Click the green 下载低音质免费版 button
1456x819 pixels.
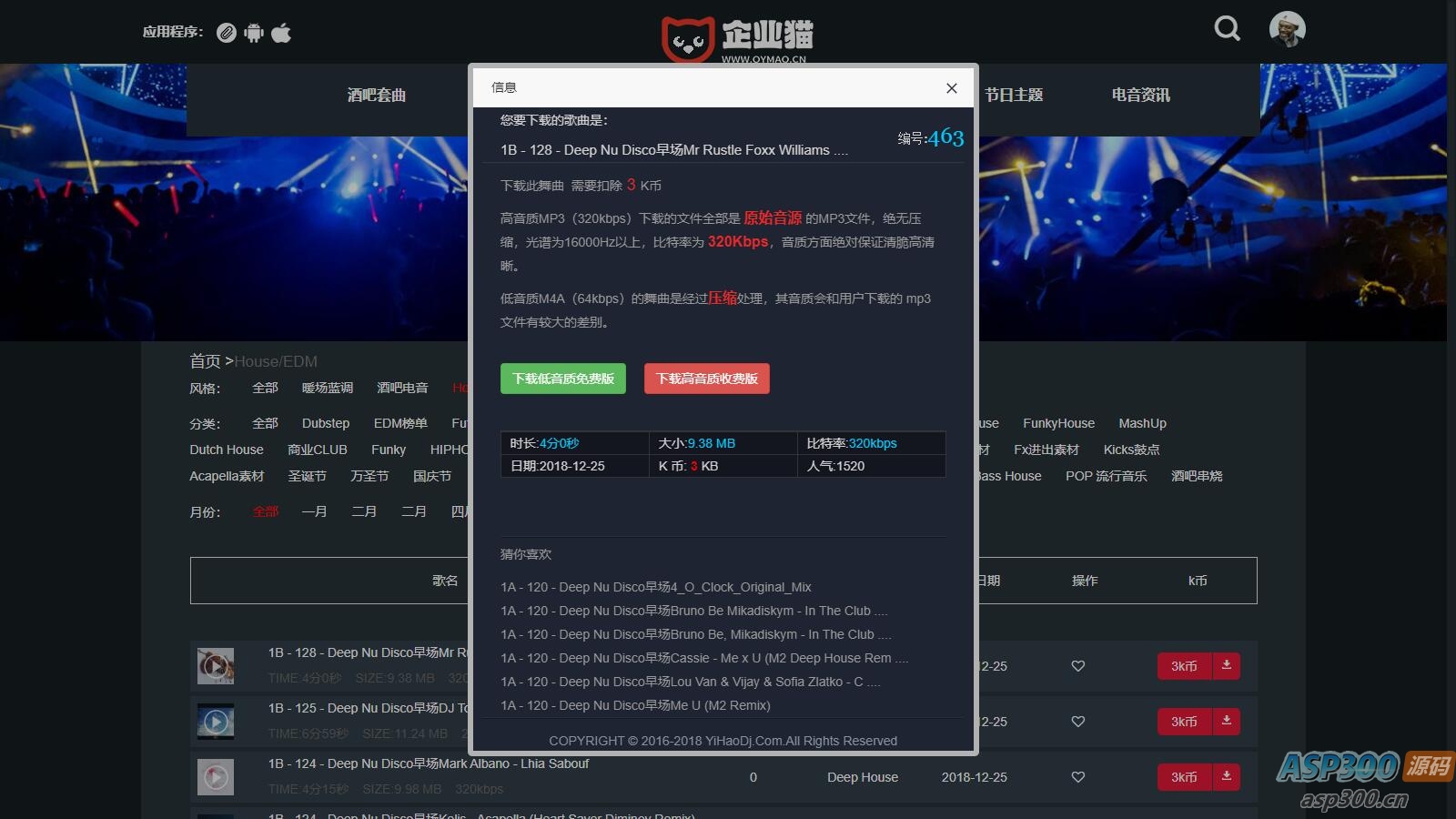(562, 379)
